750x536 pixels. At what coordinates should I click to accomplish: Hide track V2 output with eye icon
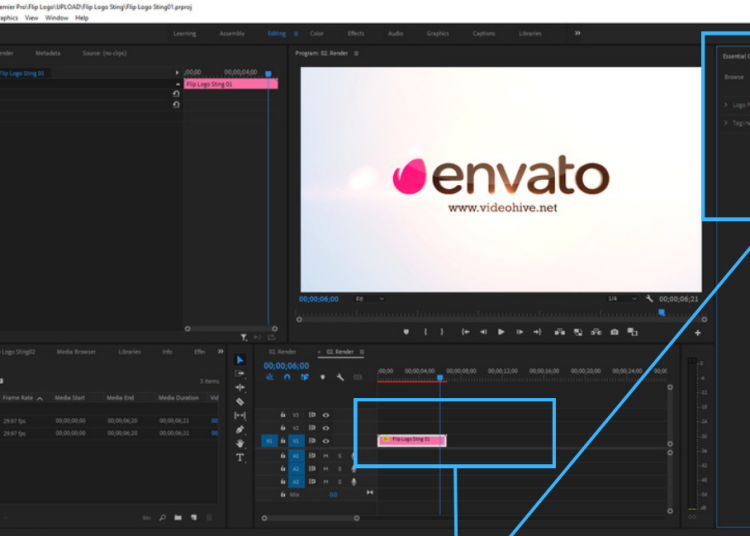[326, 428]
